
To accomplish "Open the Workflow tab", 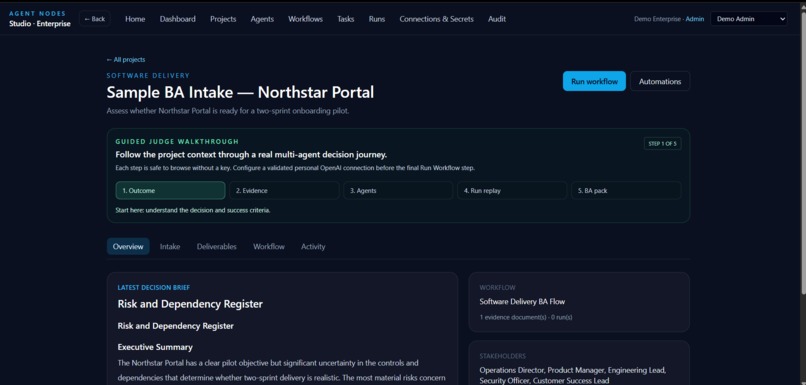I will (x=268, y=246).
